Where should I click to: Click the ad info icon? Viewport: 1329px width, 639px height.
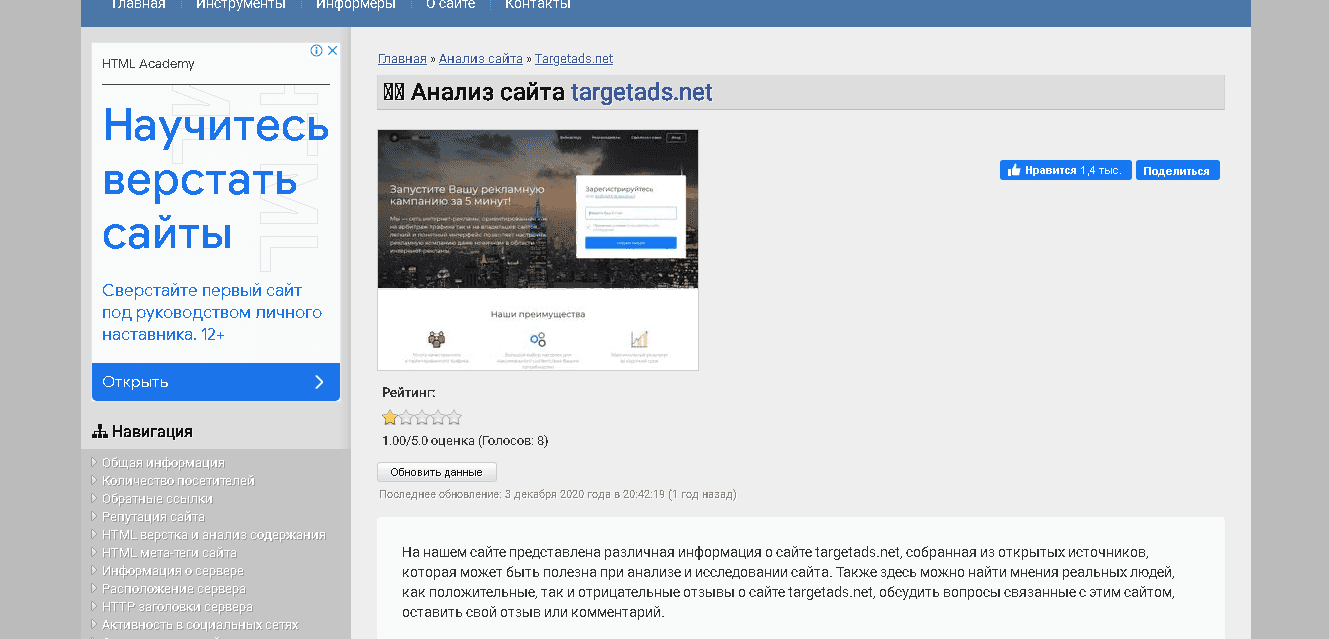pos(317,49)
